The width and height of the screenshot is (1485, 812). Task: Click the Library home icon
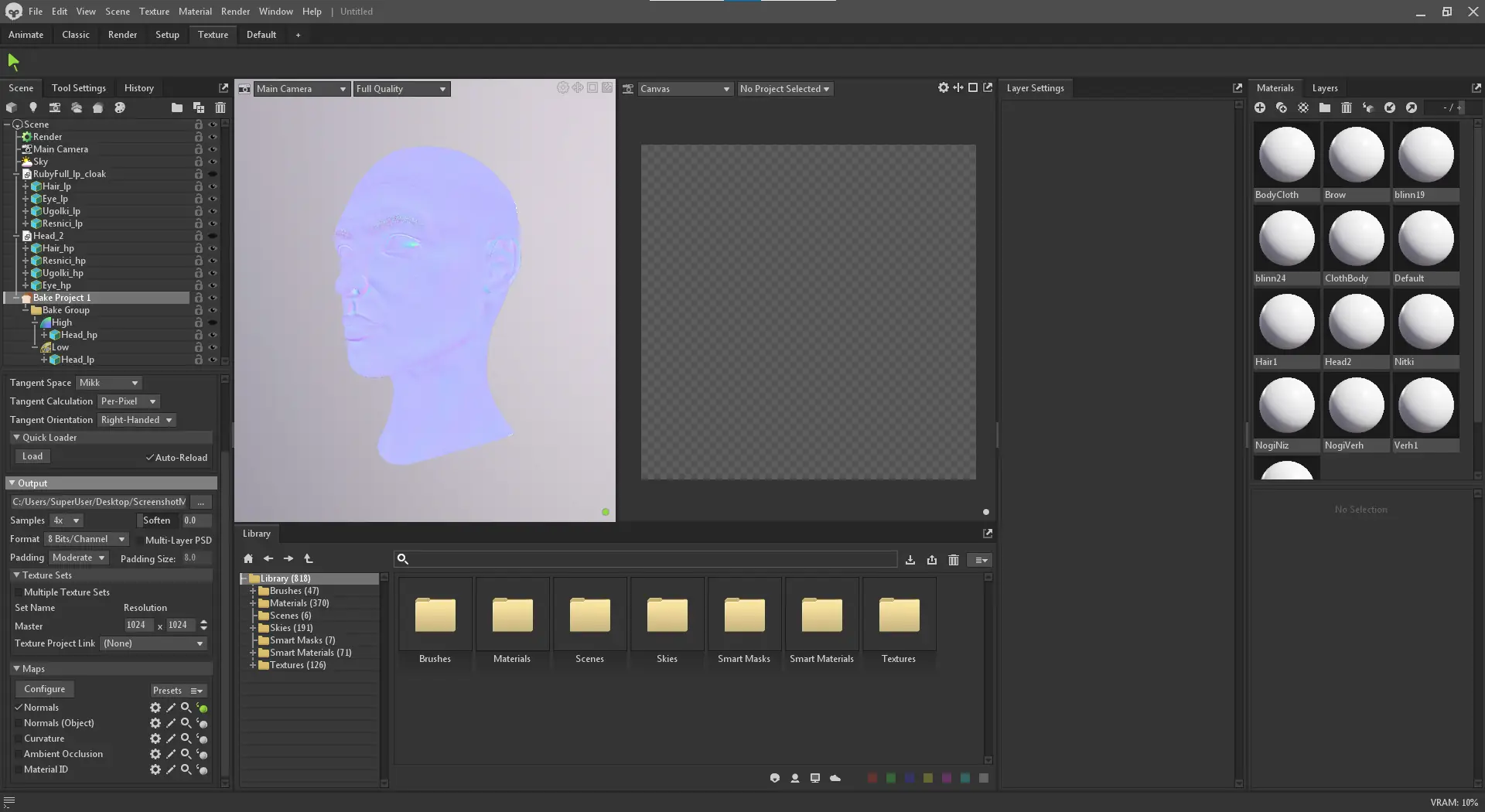[x=248, y=558]
